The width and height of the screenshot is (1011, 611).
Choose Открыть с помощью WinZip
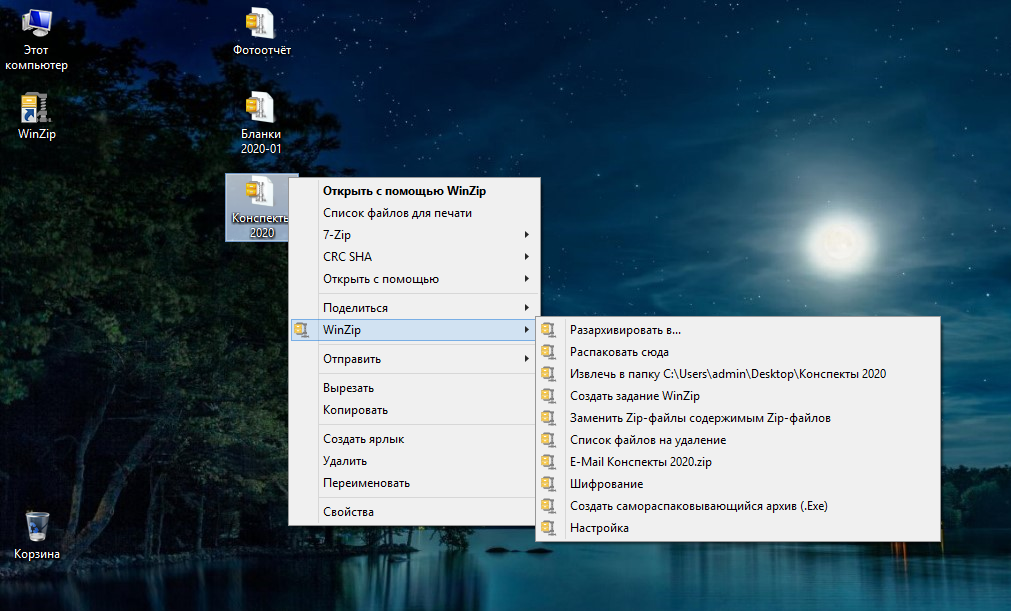click(x=413, y=191)
